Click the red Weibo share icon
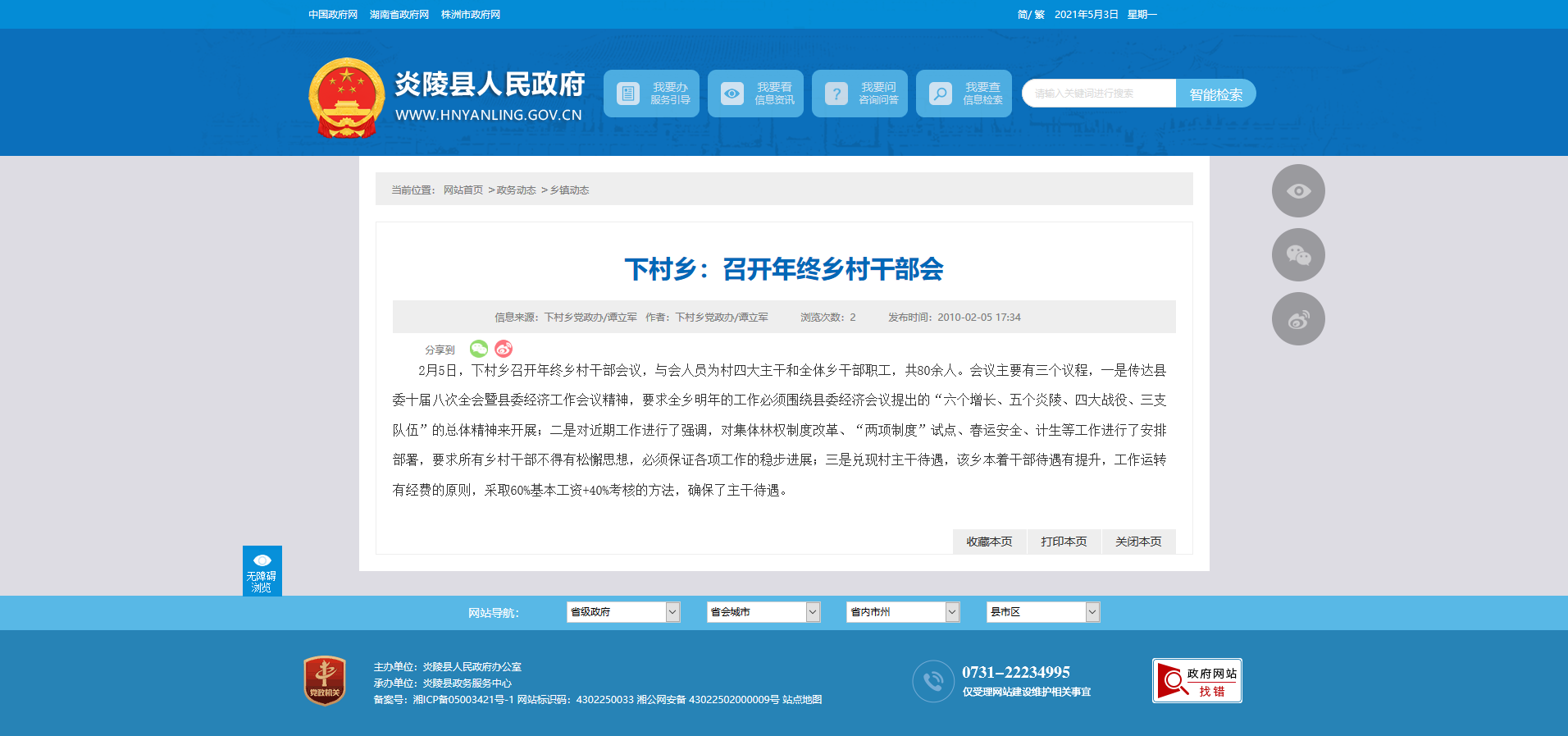The width and height of the screenshot is (1568, 736). coord(504,349)
